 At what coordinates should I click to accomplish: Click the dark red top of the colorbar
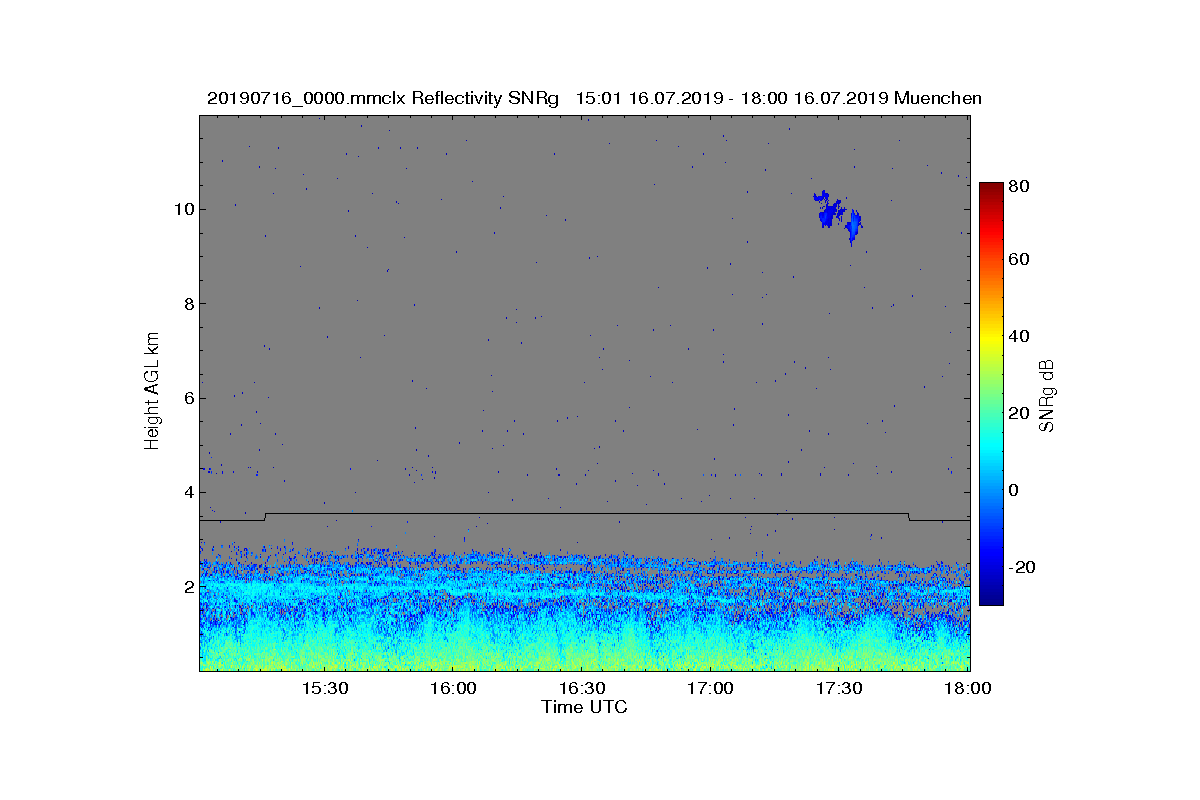[990, 190]
